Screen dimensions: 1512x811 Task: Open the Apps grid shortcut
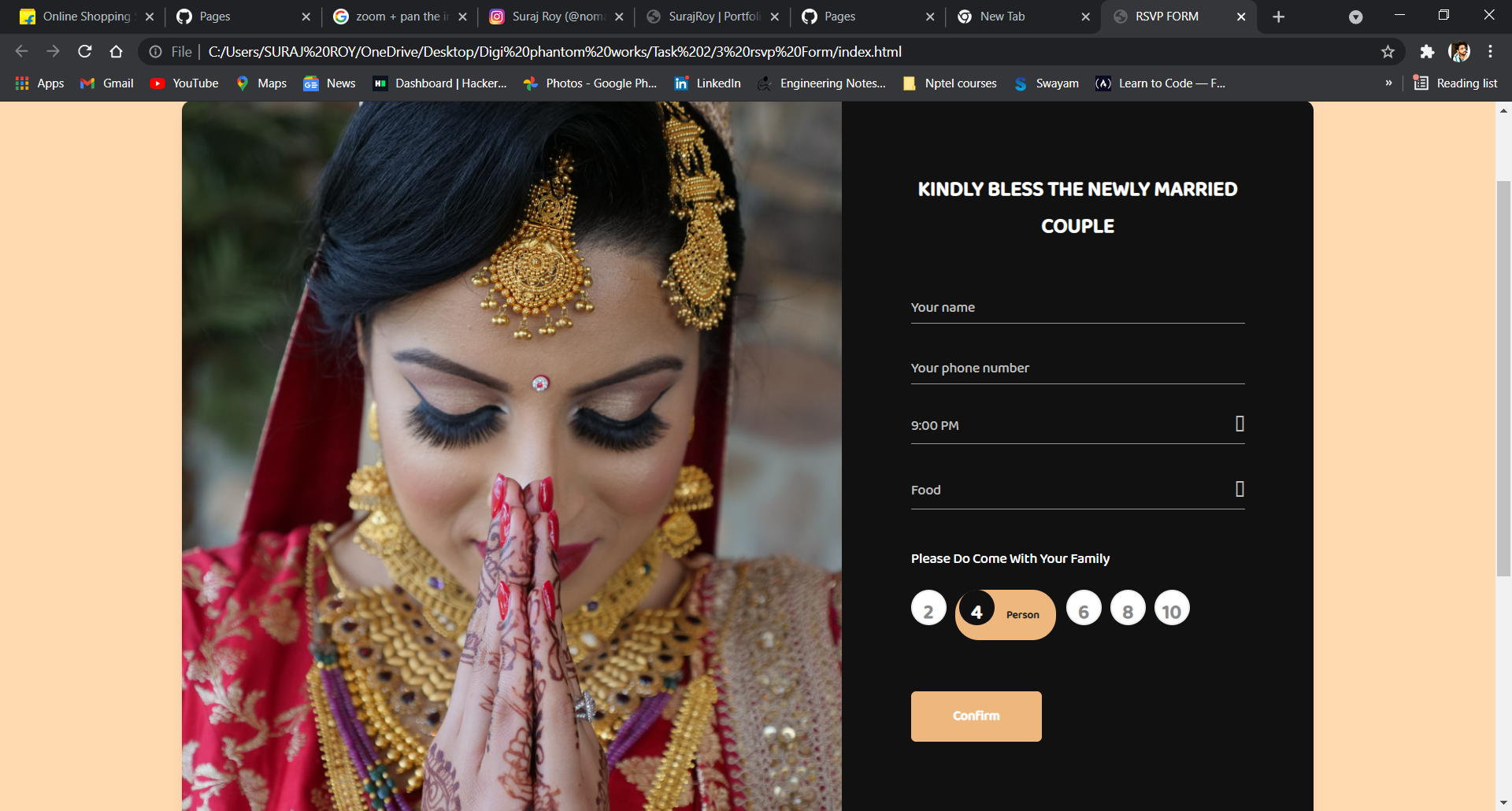click(x=39, y=83)
